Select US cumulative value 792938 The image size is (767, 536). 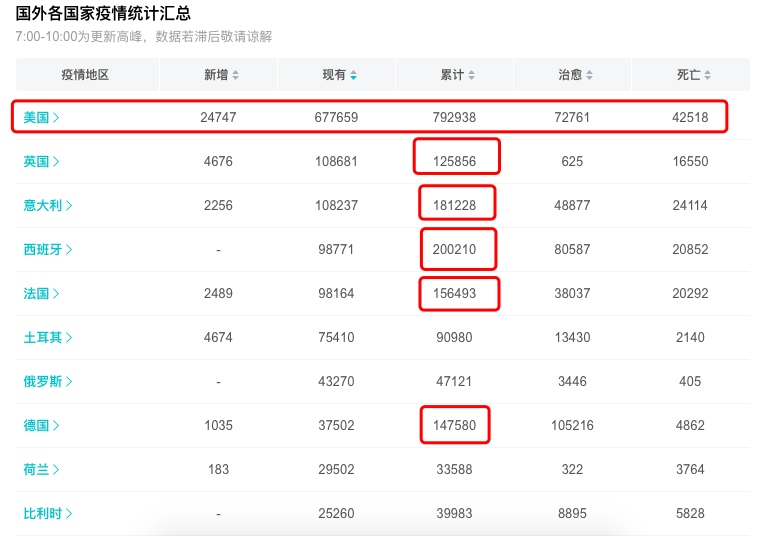pyautogui.click(x=454, y=117)
